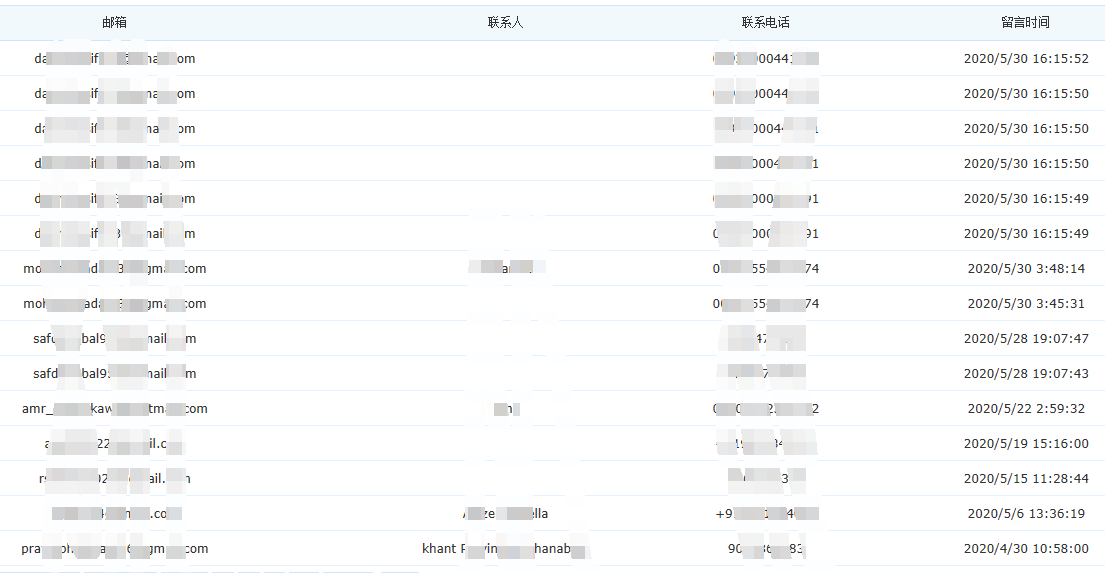1105x573 pixels.
Task: Click the phone number starting with +9
Action: pyautogui.click(x=766, y=514)
